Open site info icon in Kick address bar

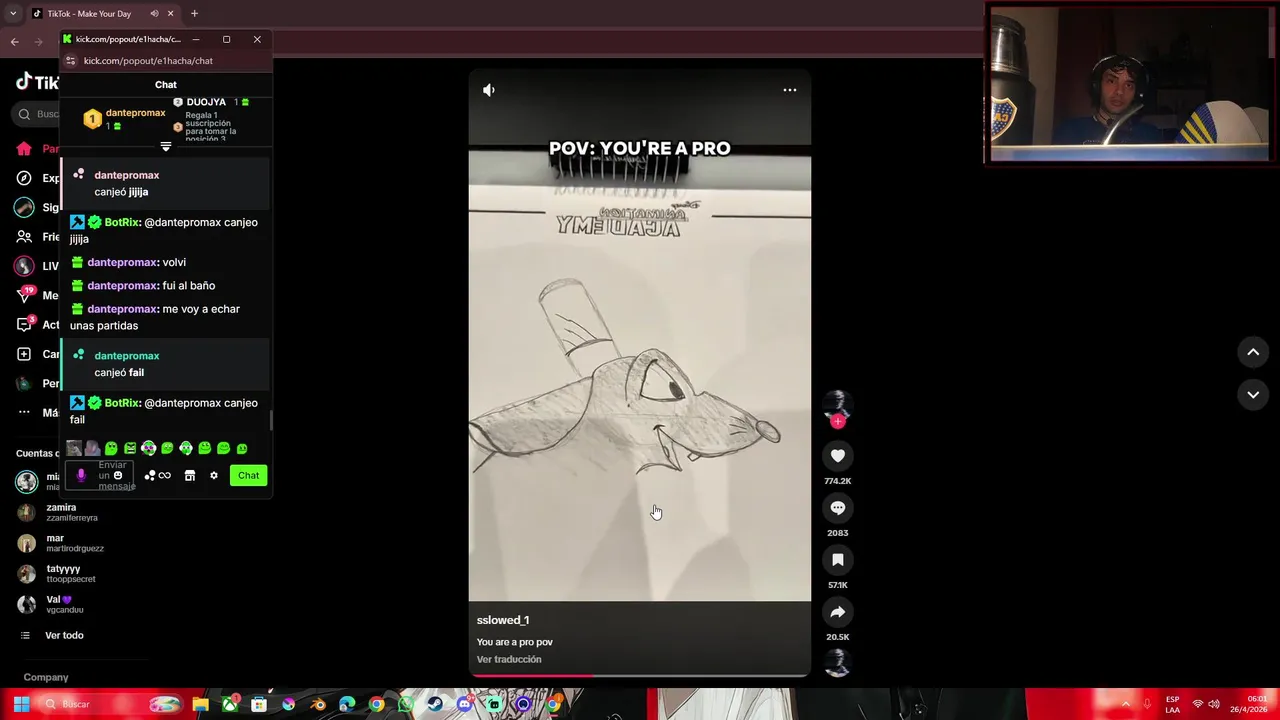click(x=70, y=61)
